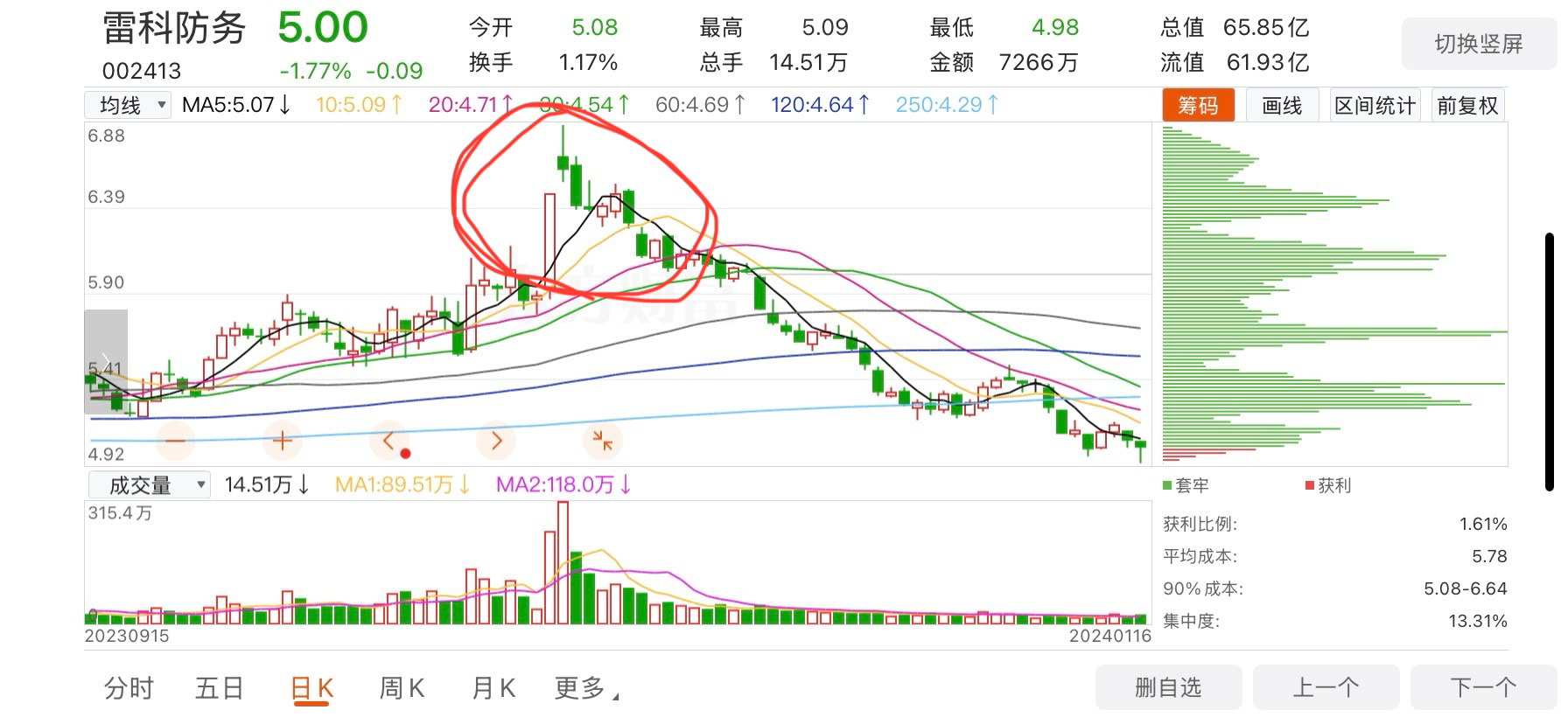Tap the 删自选 button
This screenshot has height=724, width=1568.
click(x=1168, y=687)
